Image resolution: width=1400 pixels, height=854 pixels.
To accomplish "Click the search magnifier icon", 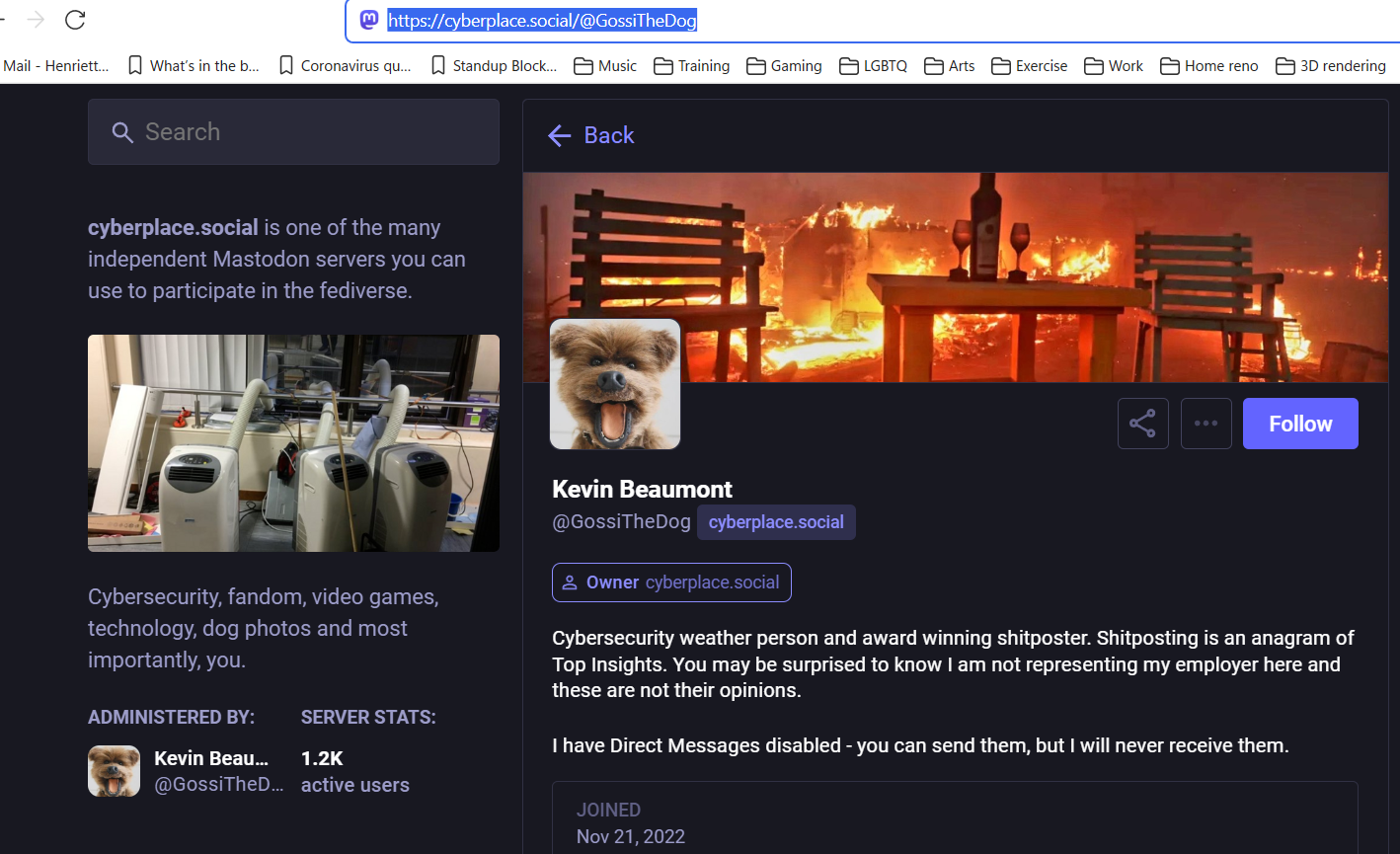I will (122, 132).
